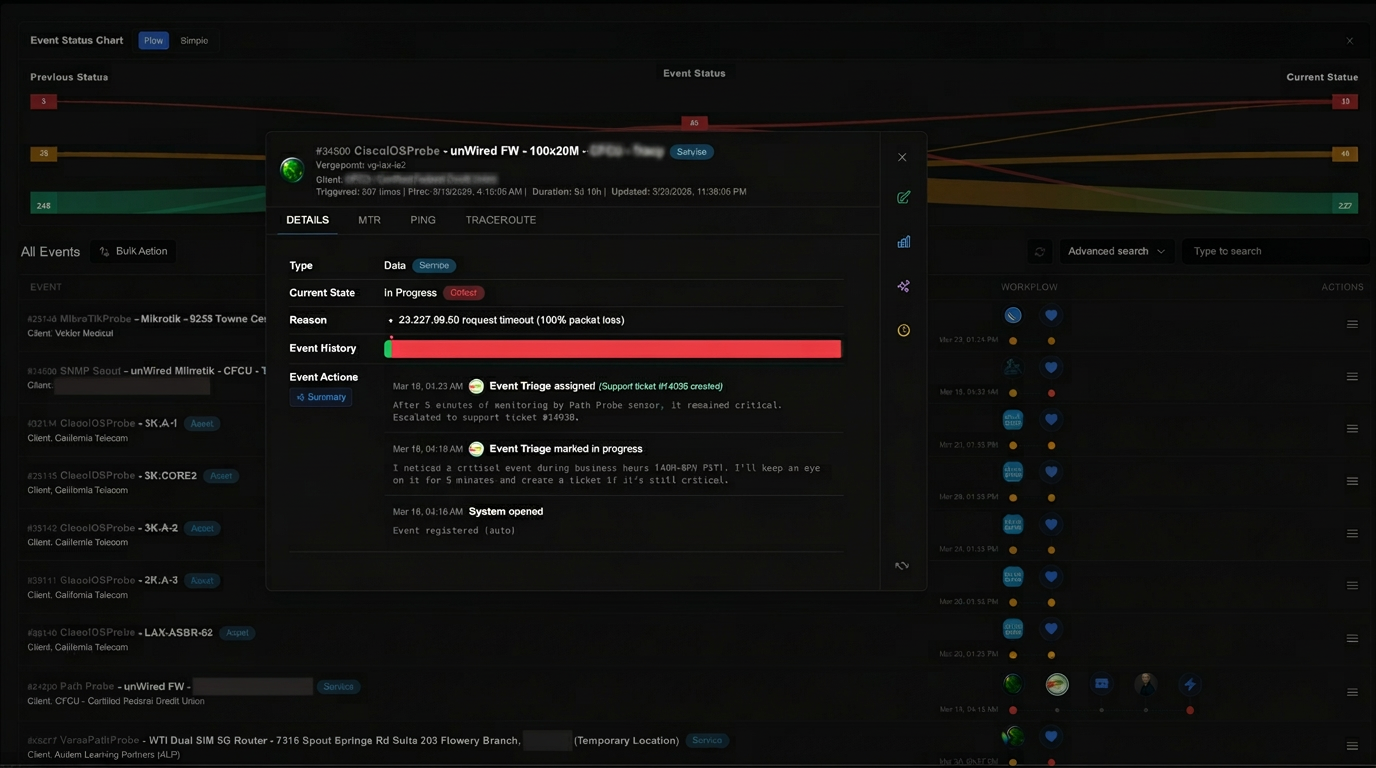Switch to the MTR tab

[x=369, y=220]
